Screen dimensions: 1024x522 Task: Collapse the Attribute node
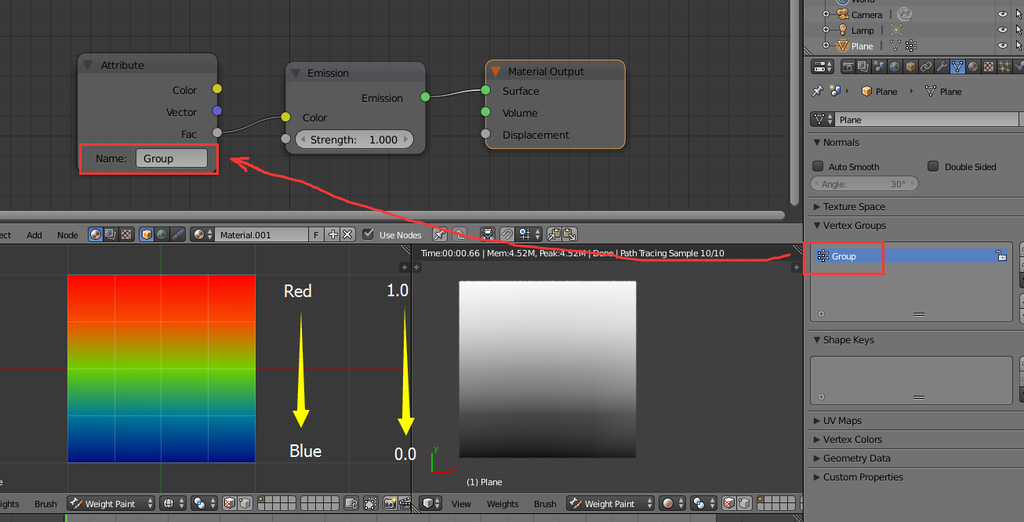[88, 65]
